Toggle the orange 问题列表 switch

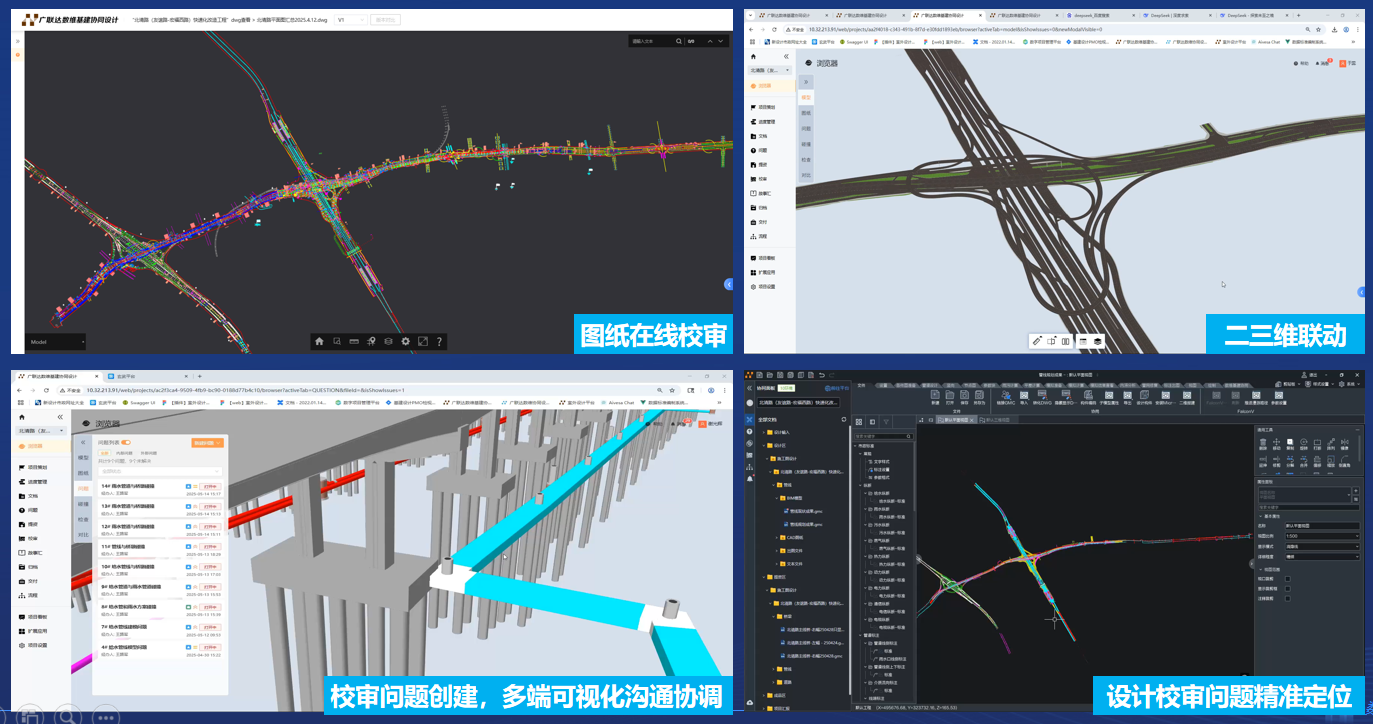[126, 442]
